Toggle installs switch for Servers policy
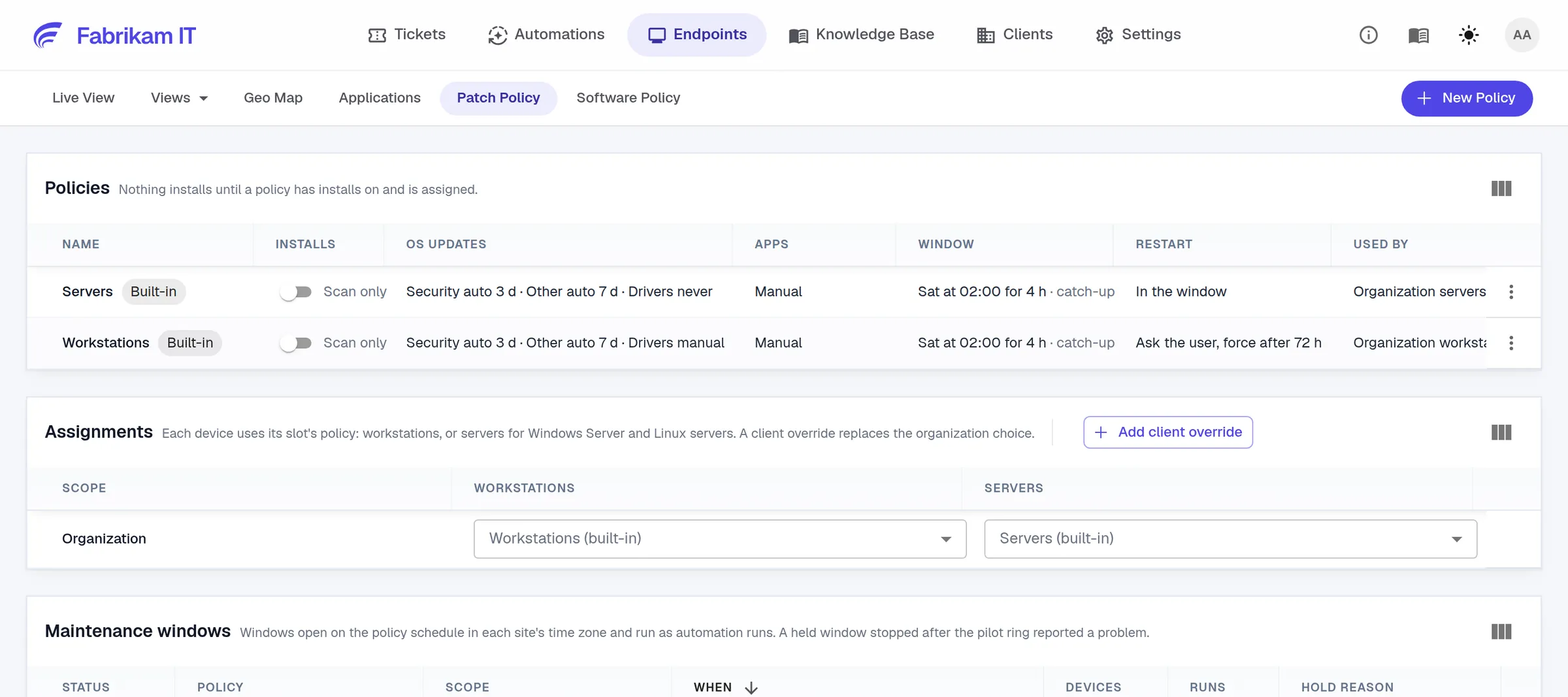Image resolution: width=1568 pixels, height=697 pixels. tap(296, 292)
